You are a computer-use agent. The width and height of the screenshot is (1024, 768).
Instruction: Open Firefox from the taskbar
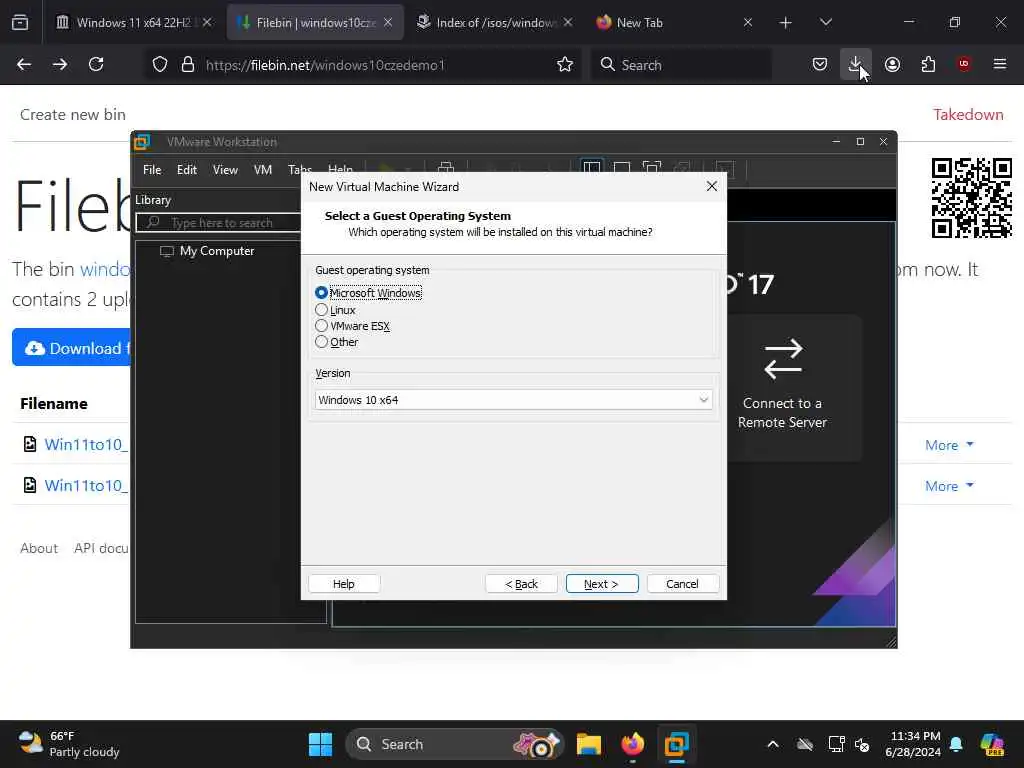(632, 744)
